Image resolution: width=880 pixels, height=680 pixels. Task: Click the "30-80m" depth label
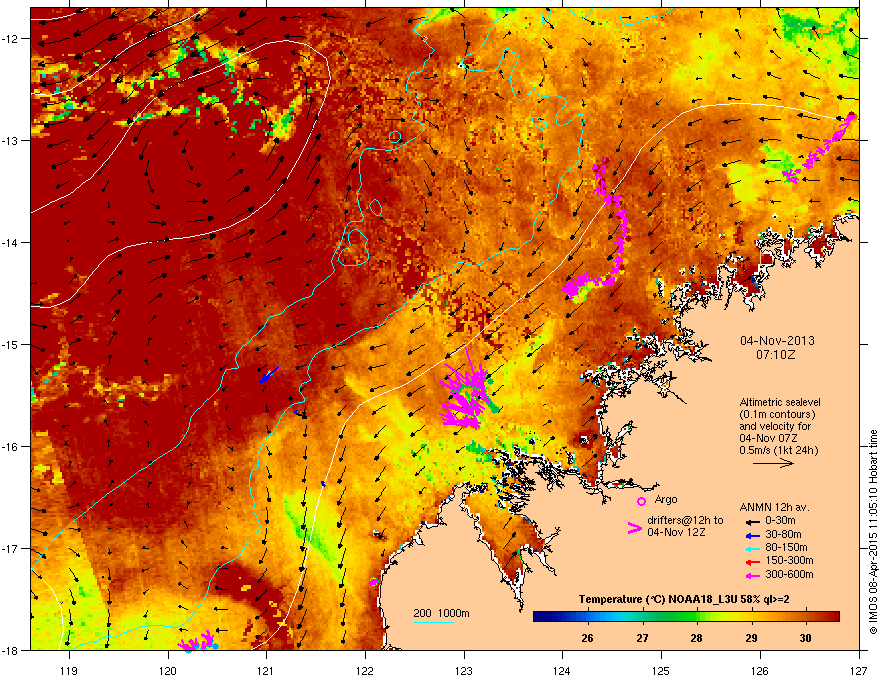click(783, 534)
